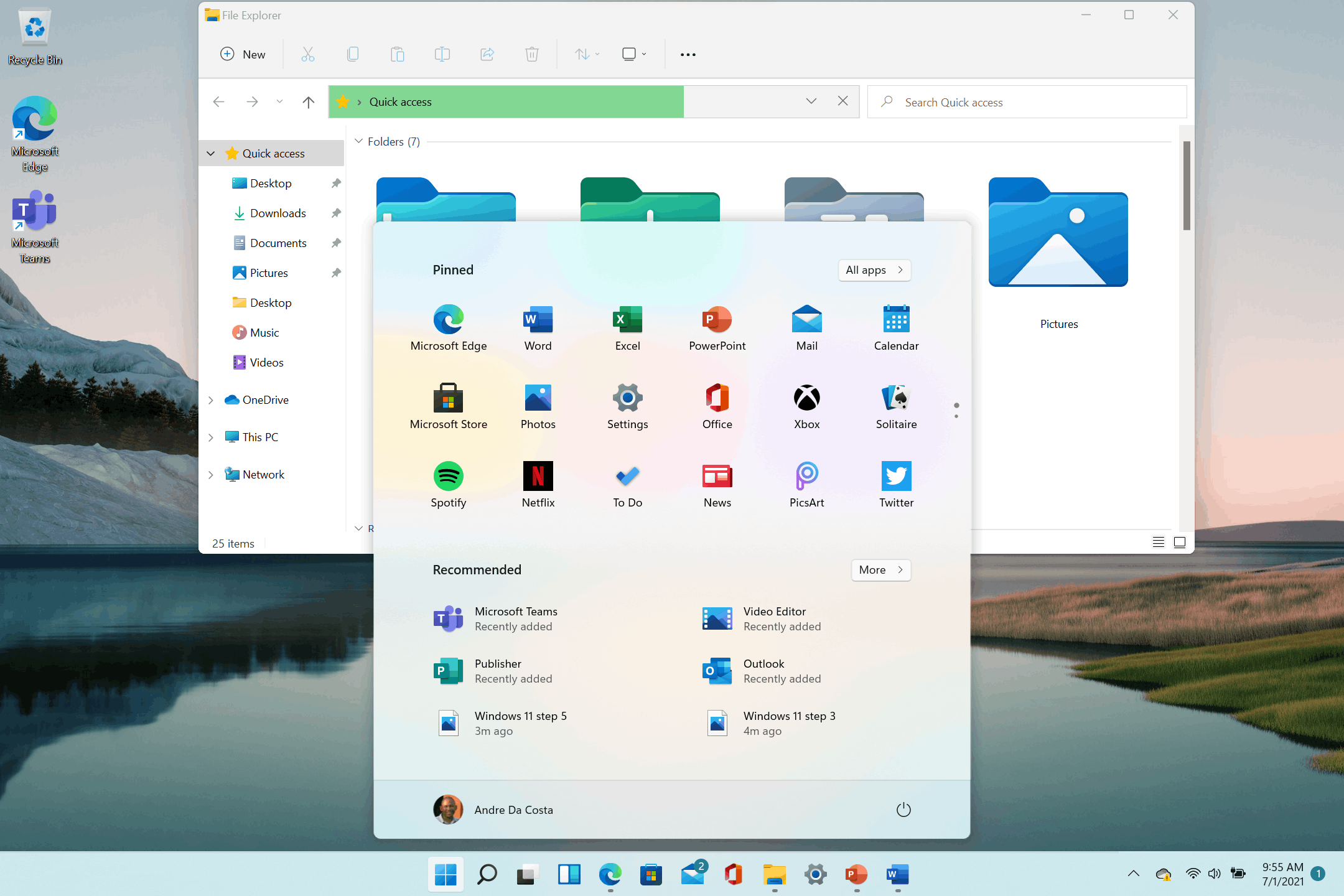Select Documents in the navigation pane
The height and width of the screenshot is (896, 1344).
[278, 243]
